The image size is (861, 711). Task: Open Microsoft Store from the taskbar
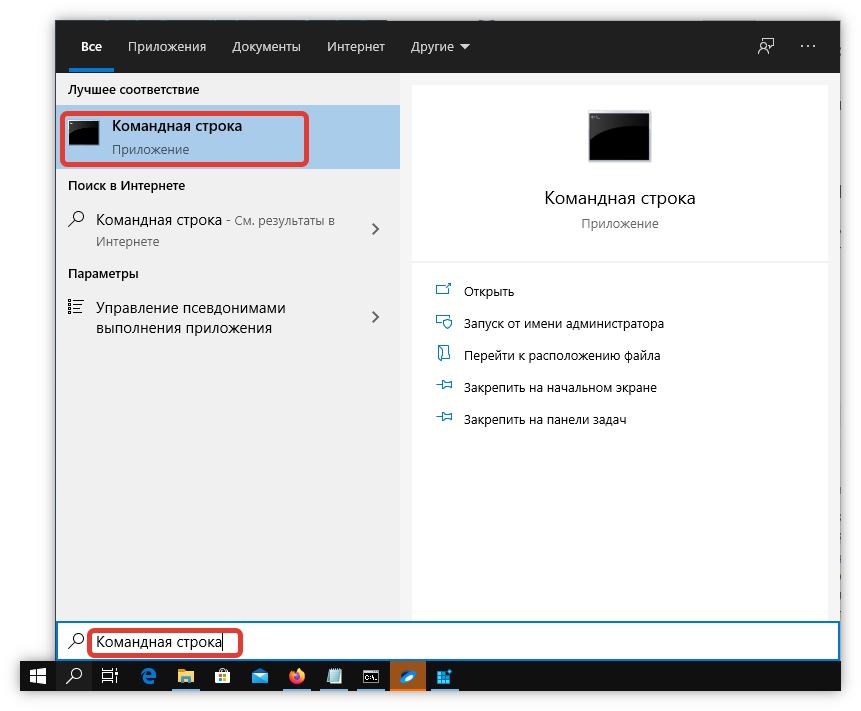[x=222, y=676]
